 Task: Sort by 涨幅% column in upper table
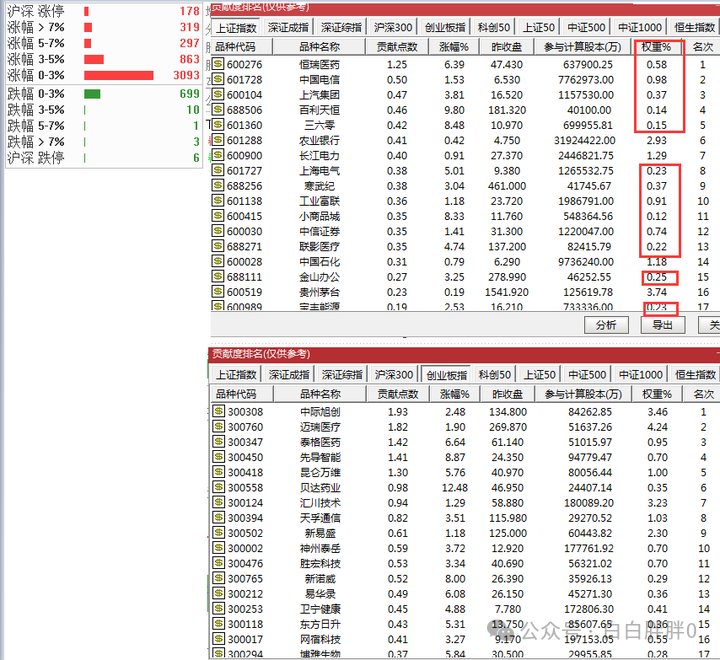[454, 47]
